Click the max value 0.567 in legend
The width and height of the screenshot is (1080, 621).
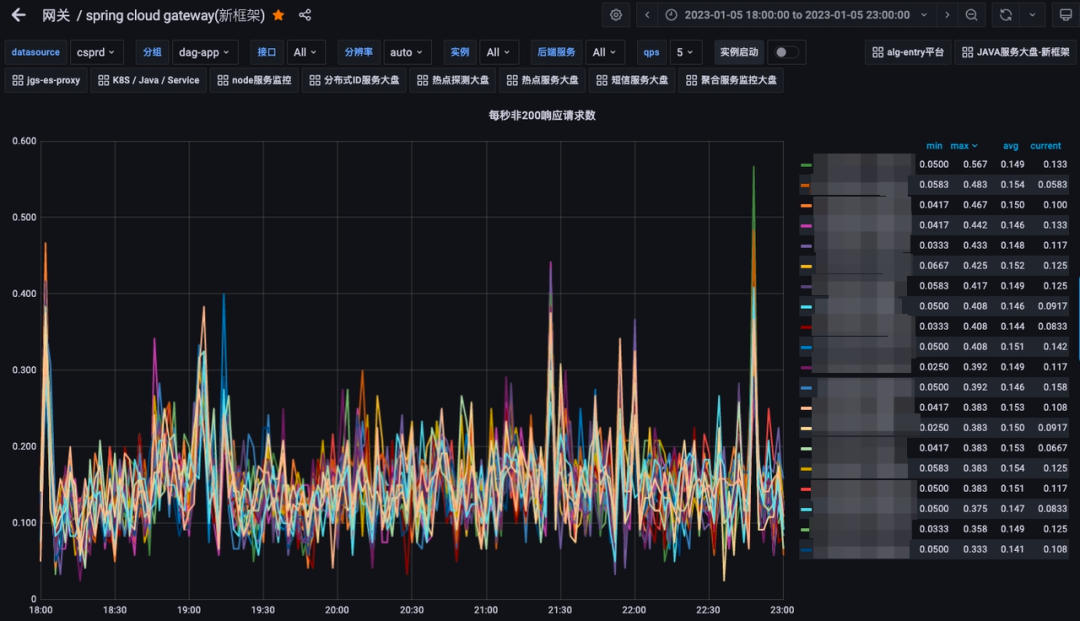click(x=975, y=165)
